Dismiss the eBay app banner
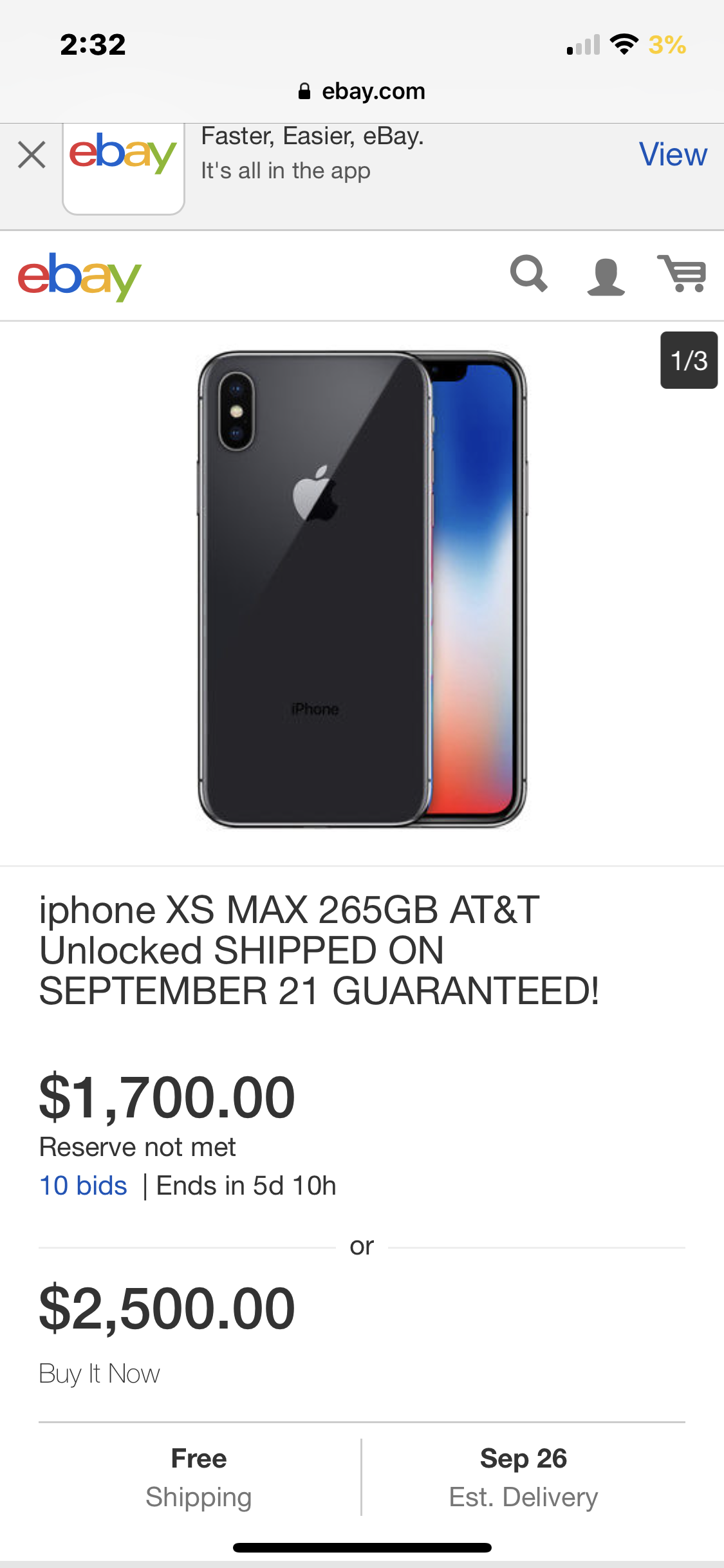 click(x=32, y=155)
